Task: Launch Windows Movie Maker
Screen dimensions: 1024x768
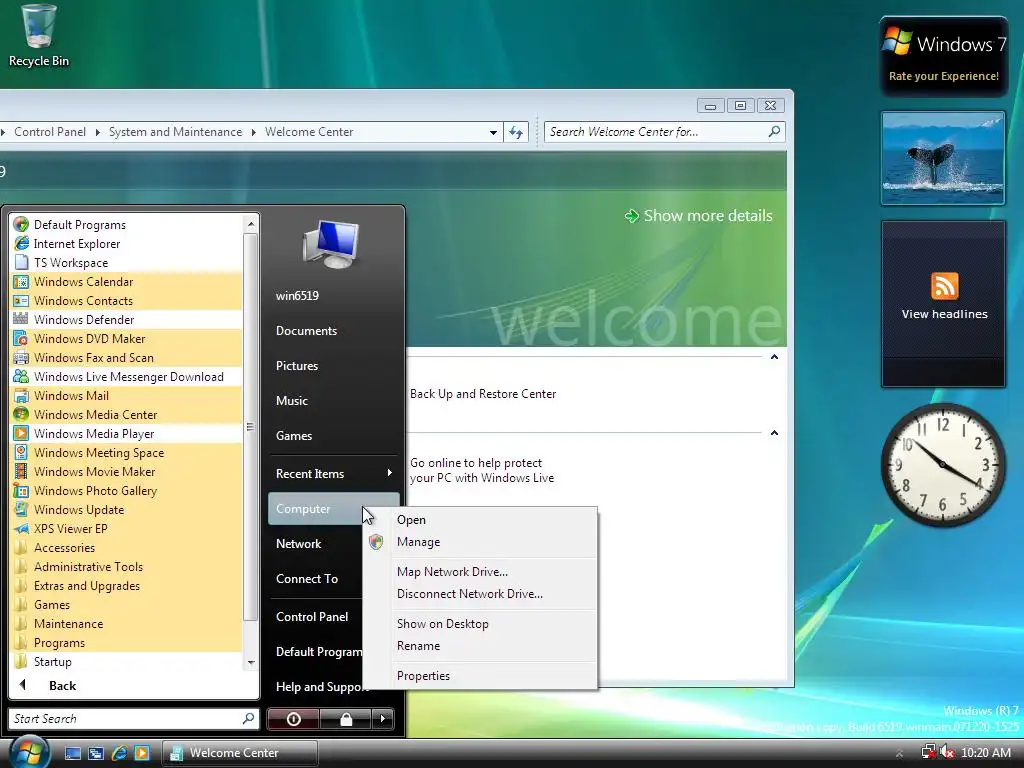Action: click(x=94, y=472)
